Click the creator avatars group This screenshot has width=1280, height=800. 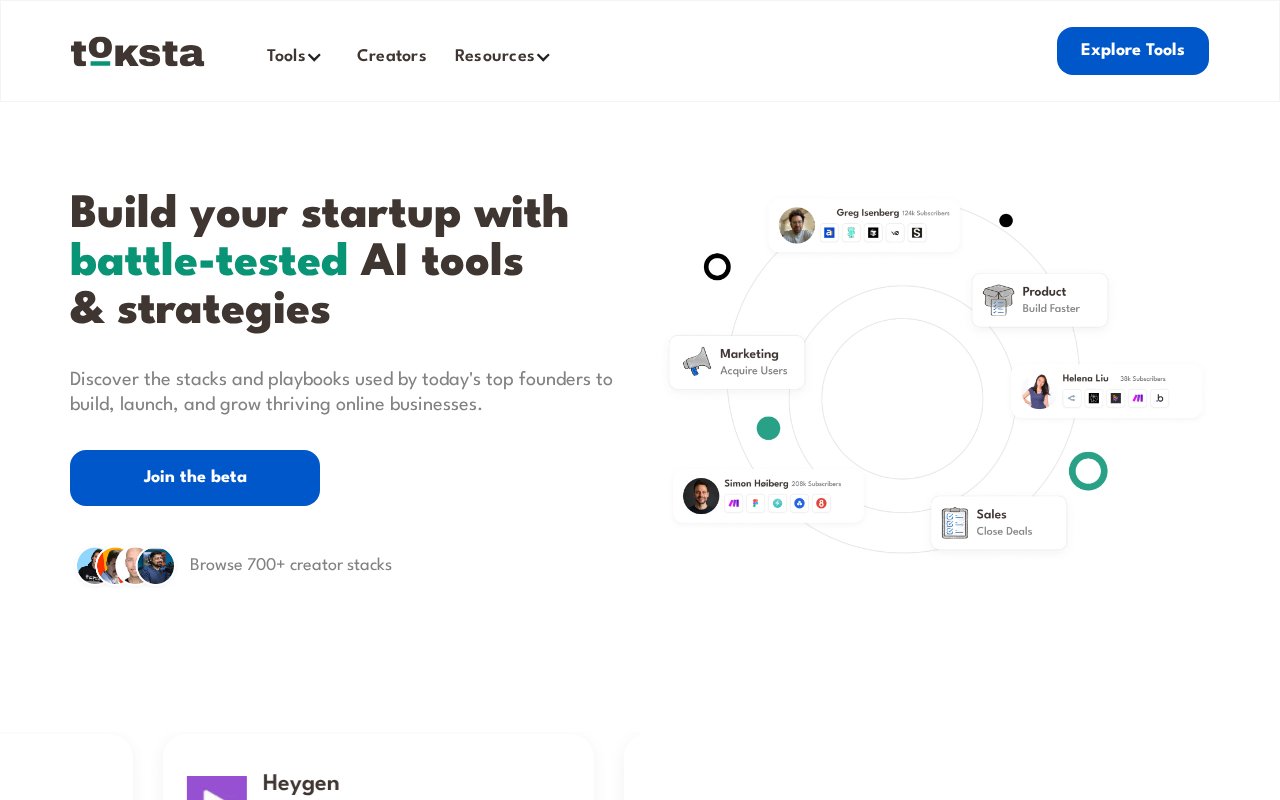(x=126, y=566)
